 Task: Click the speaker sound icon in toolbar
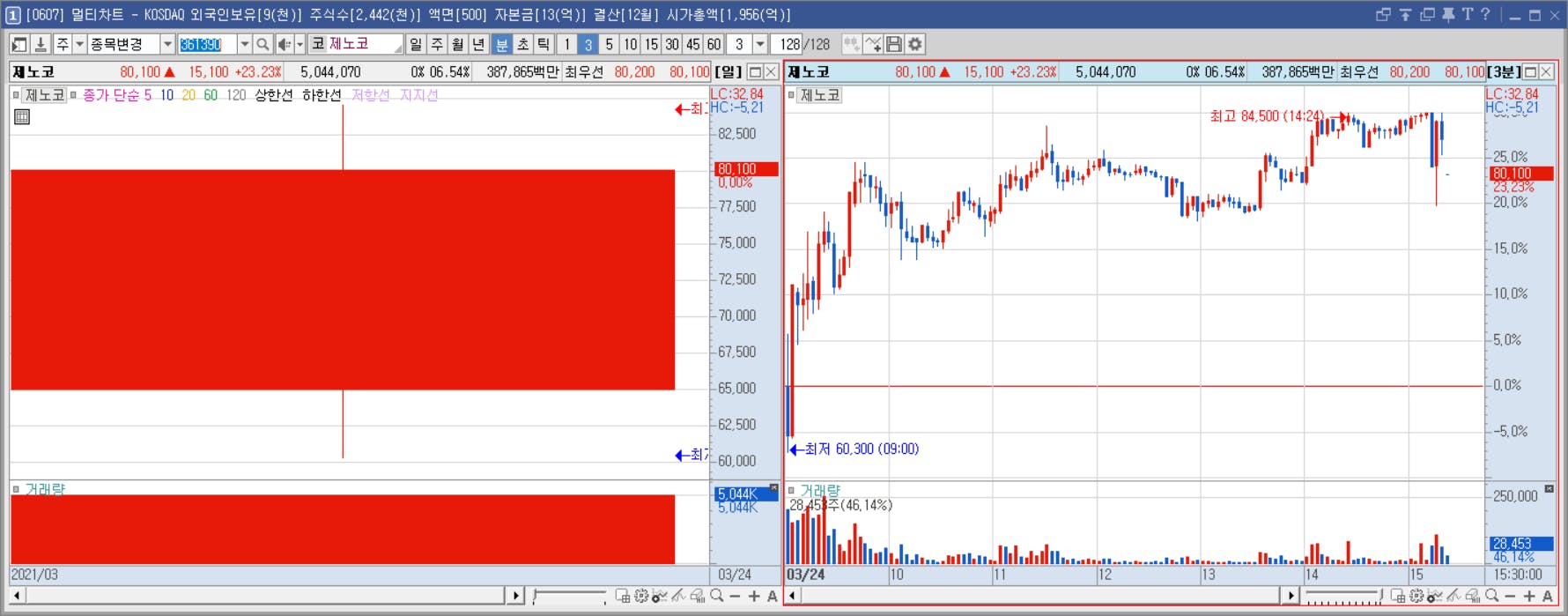point(284,44)
